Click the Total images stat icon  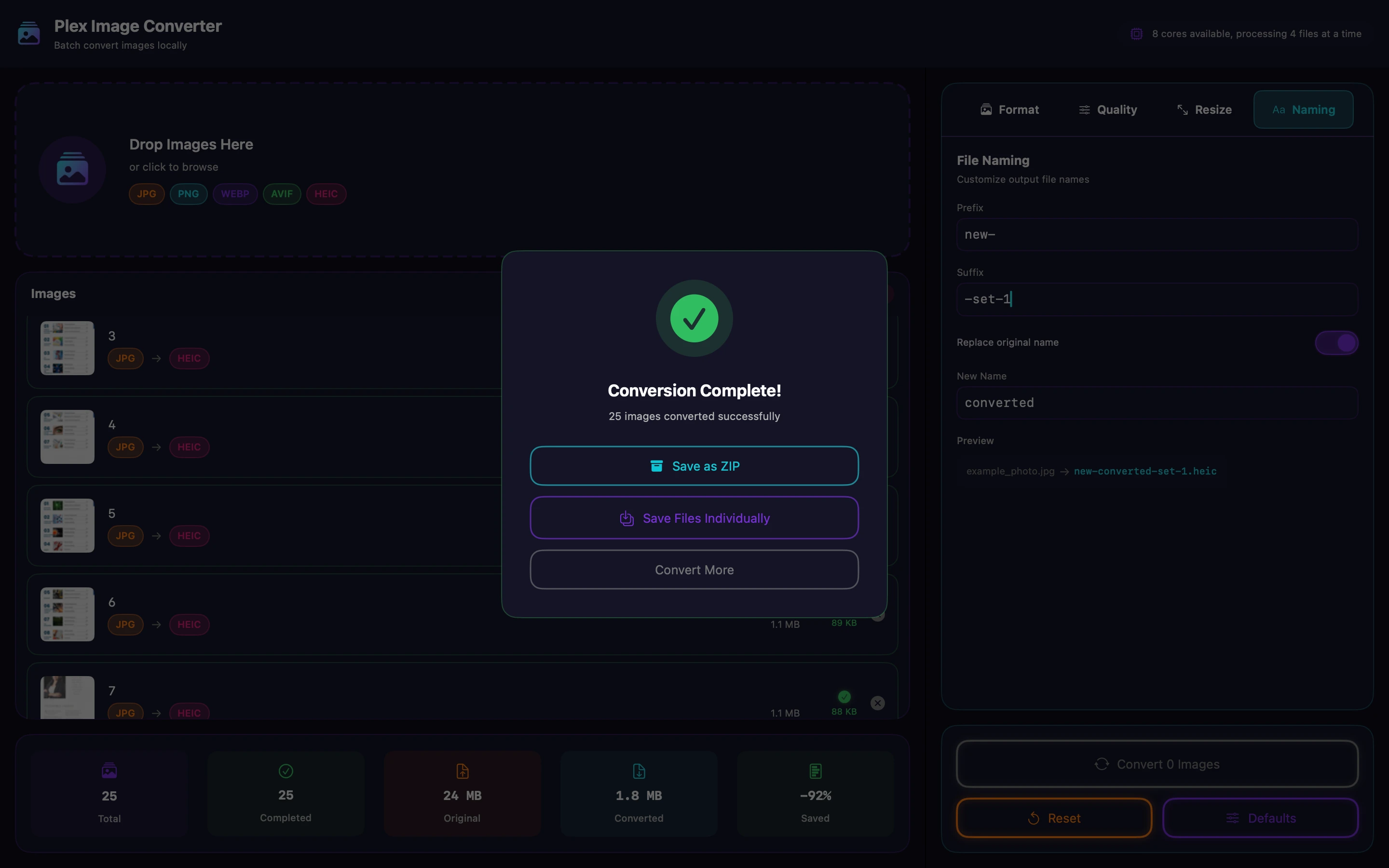(x=109, y=771)
